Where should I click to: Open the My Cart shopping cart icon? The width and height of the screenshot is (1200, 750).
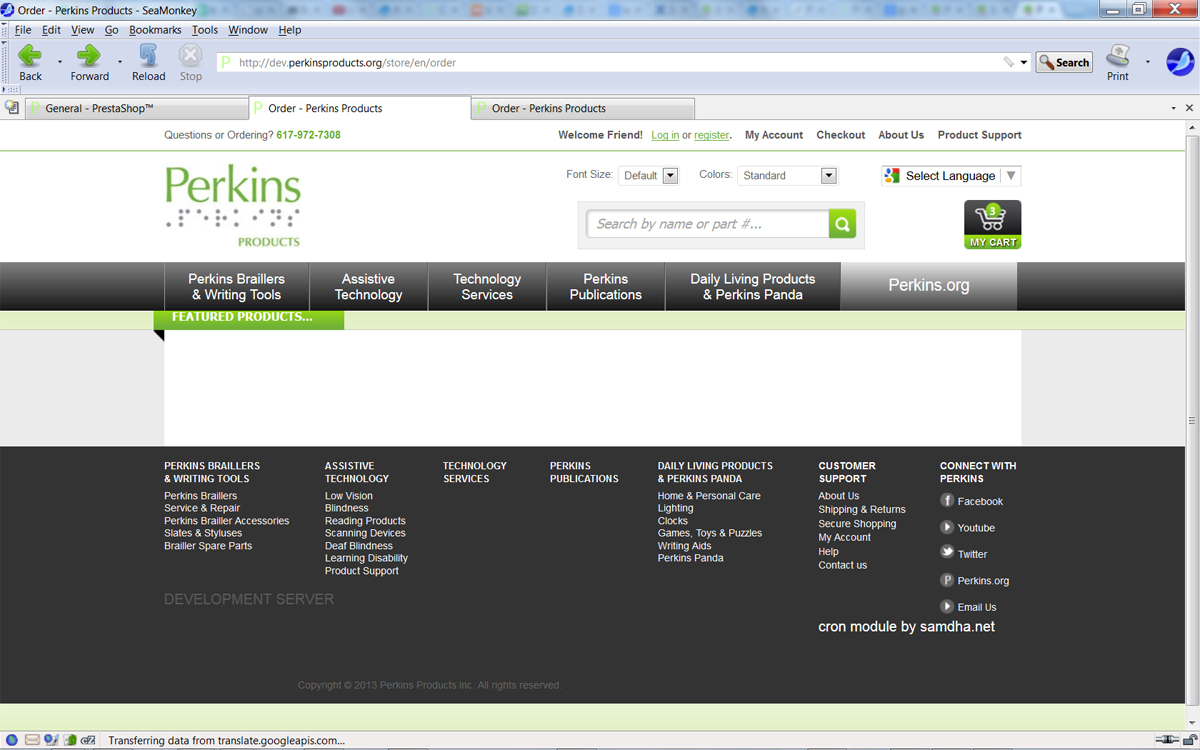tap(992, 224)
